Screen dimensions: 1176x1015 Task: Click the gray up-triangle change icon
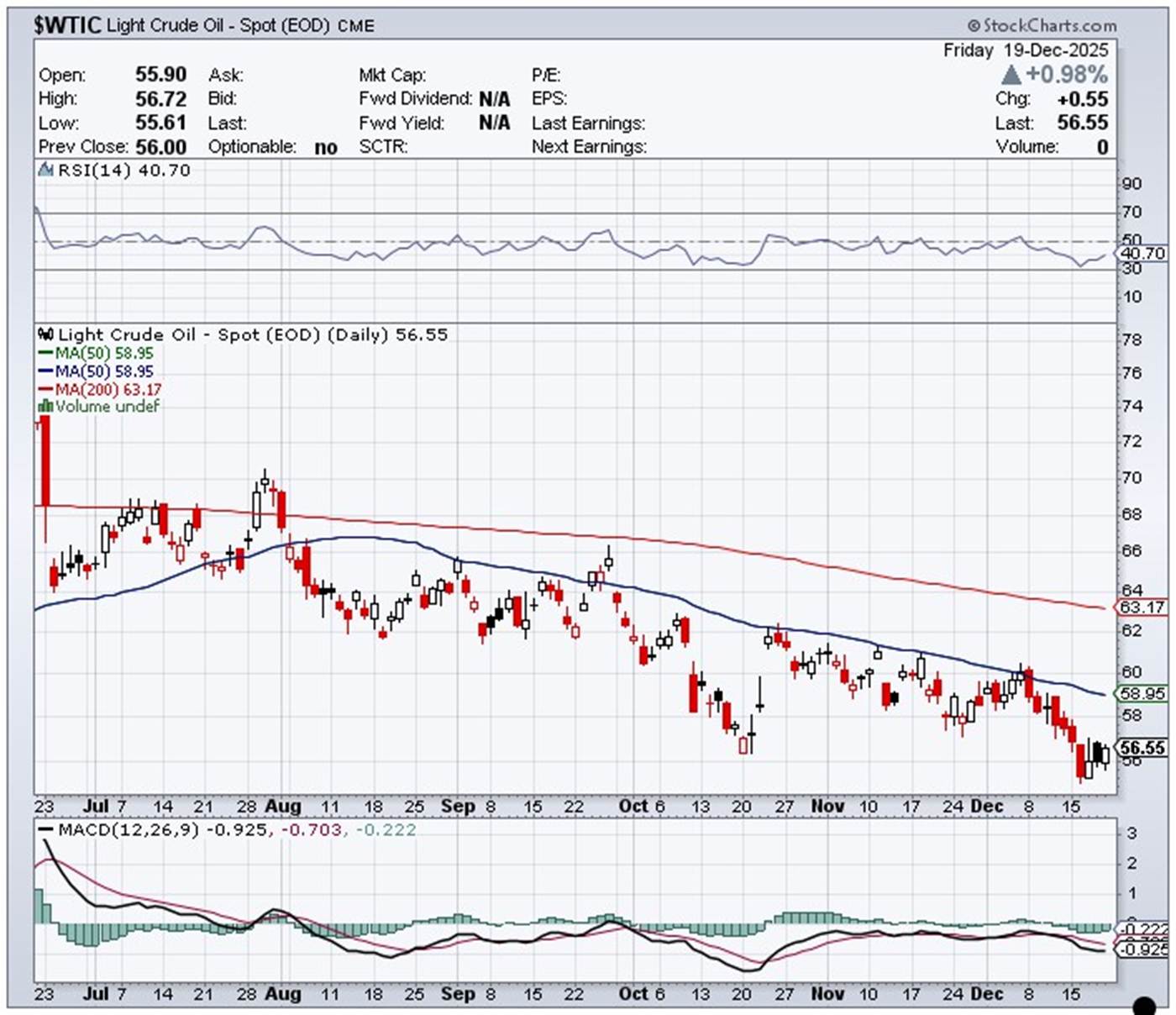click(1011, 75)
